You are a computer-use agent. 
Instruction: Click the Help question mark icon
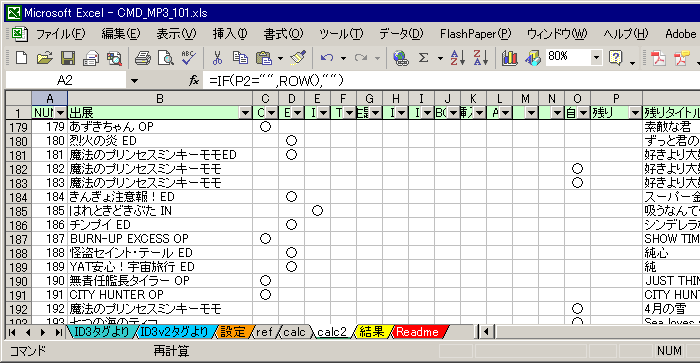point(616,58)
